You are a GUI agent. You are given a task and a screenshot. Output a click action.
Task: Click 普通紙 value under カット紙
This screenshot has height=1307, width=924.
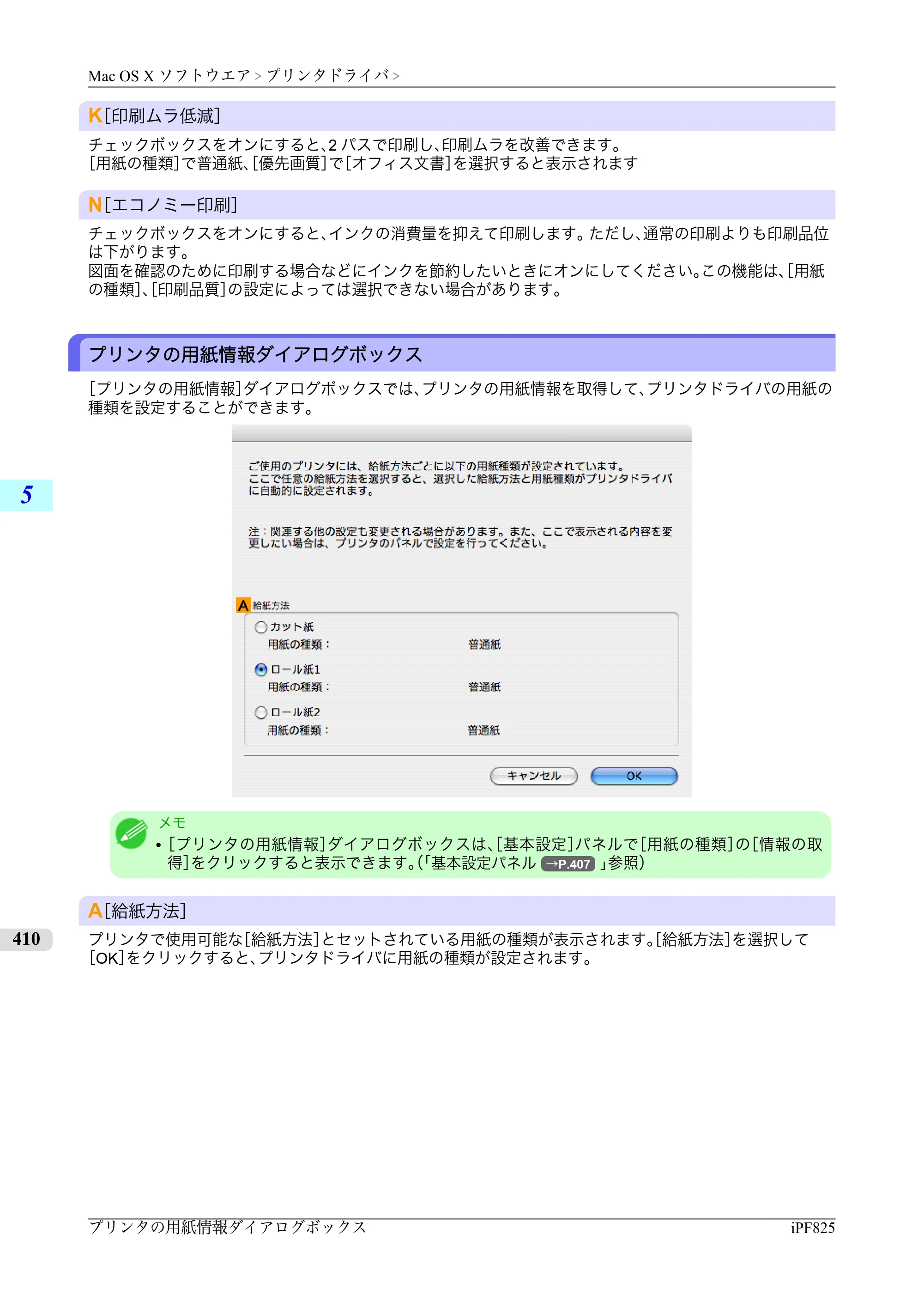[x=485, y=644]
